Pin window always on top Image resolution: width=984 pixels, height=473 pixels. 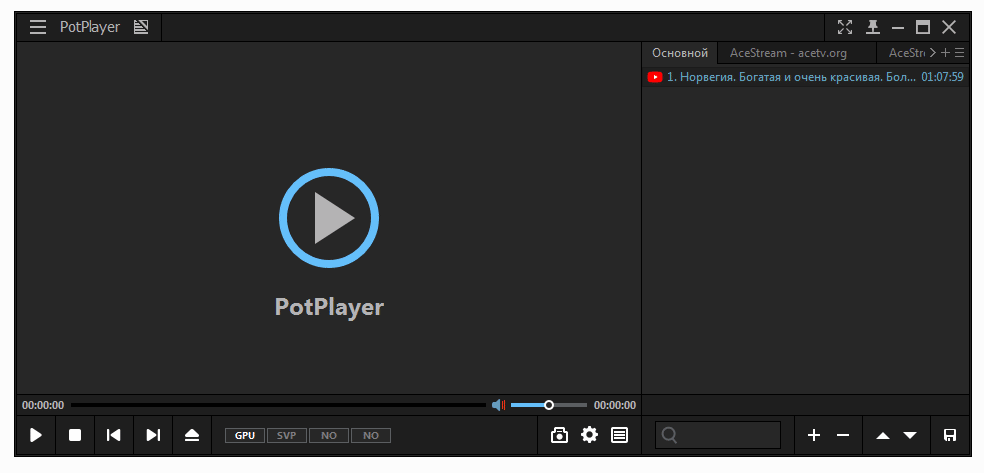pyautogui.click(x=872, y=27)
